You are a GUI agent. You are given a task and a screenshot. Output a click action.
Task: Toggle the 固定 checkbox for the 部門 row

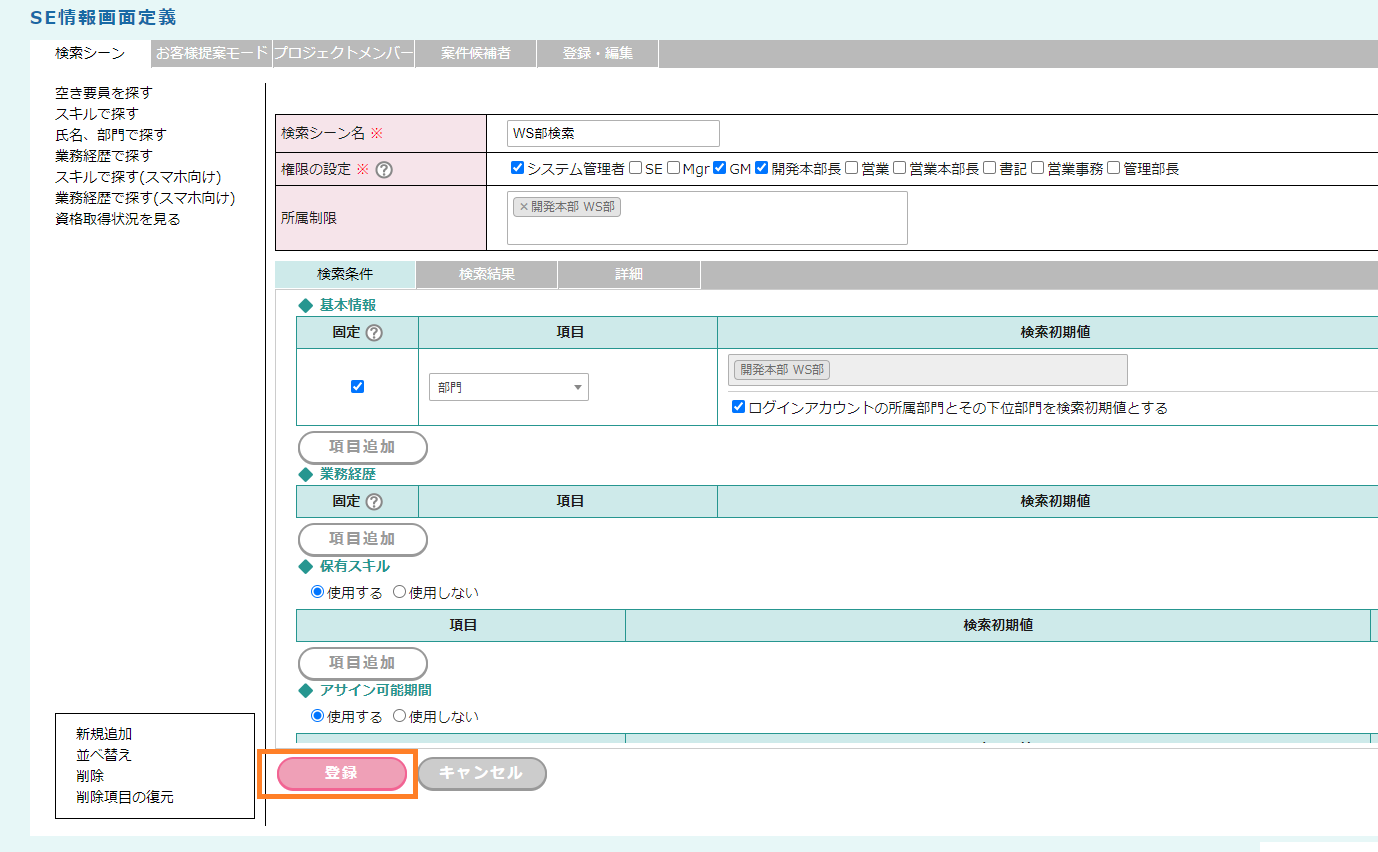357,387
